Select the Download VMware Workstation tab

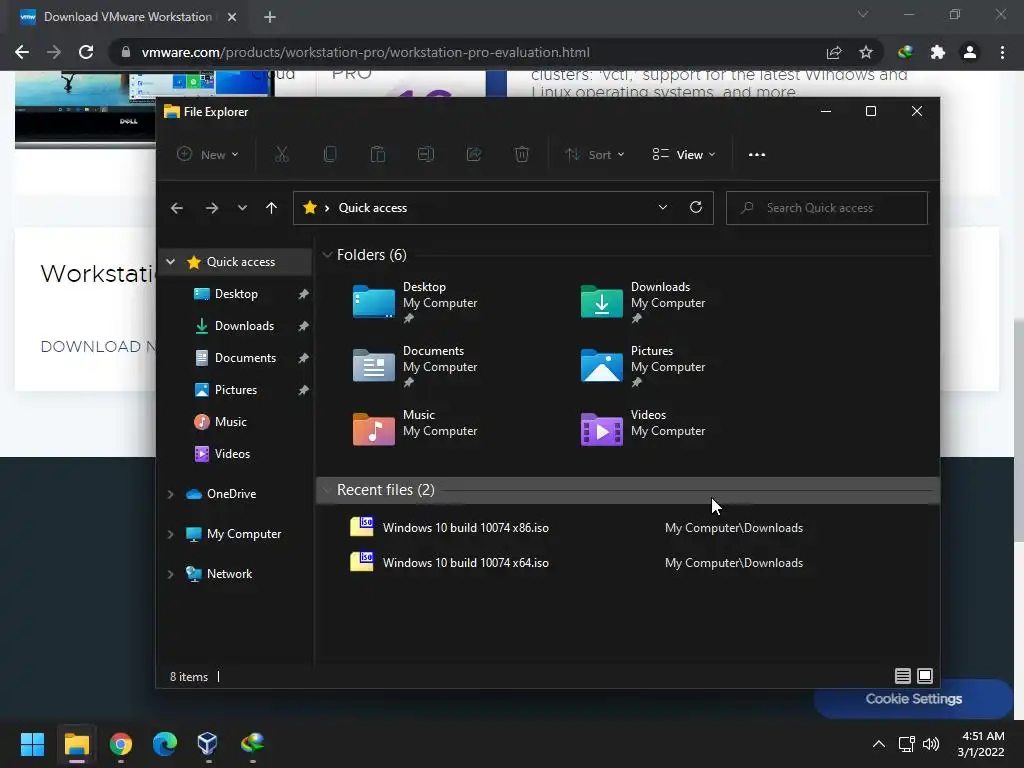[127, 17]
